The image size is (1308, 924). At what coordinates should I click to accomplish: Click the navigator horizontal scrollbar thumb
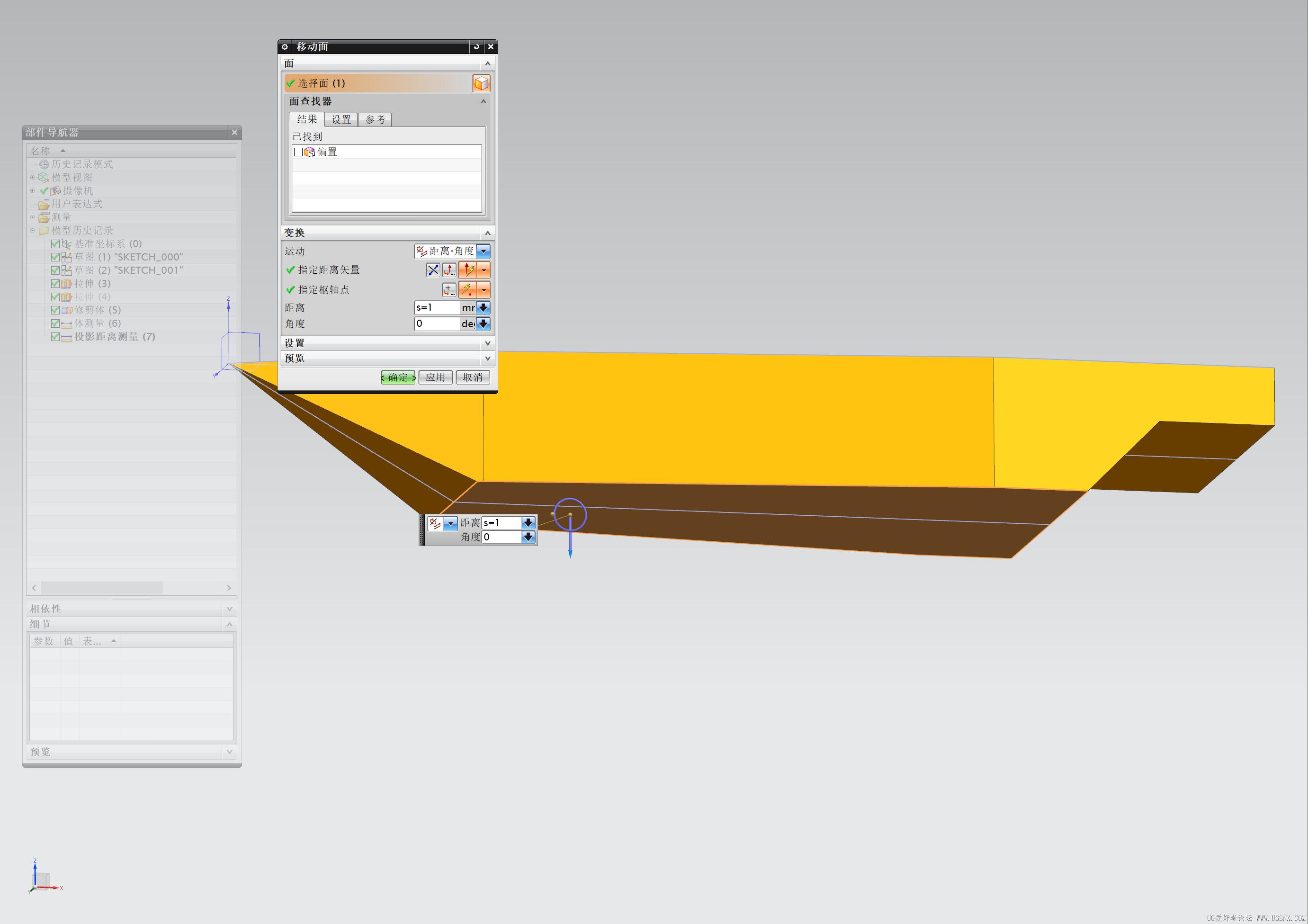pos(101,588)
